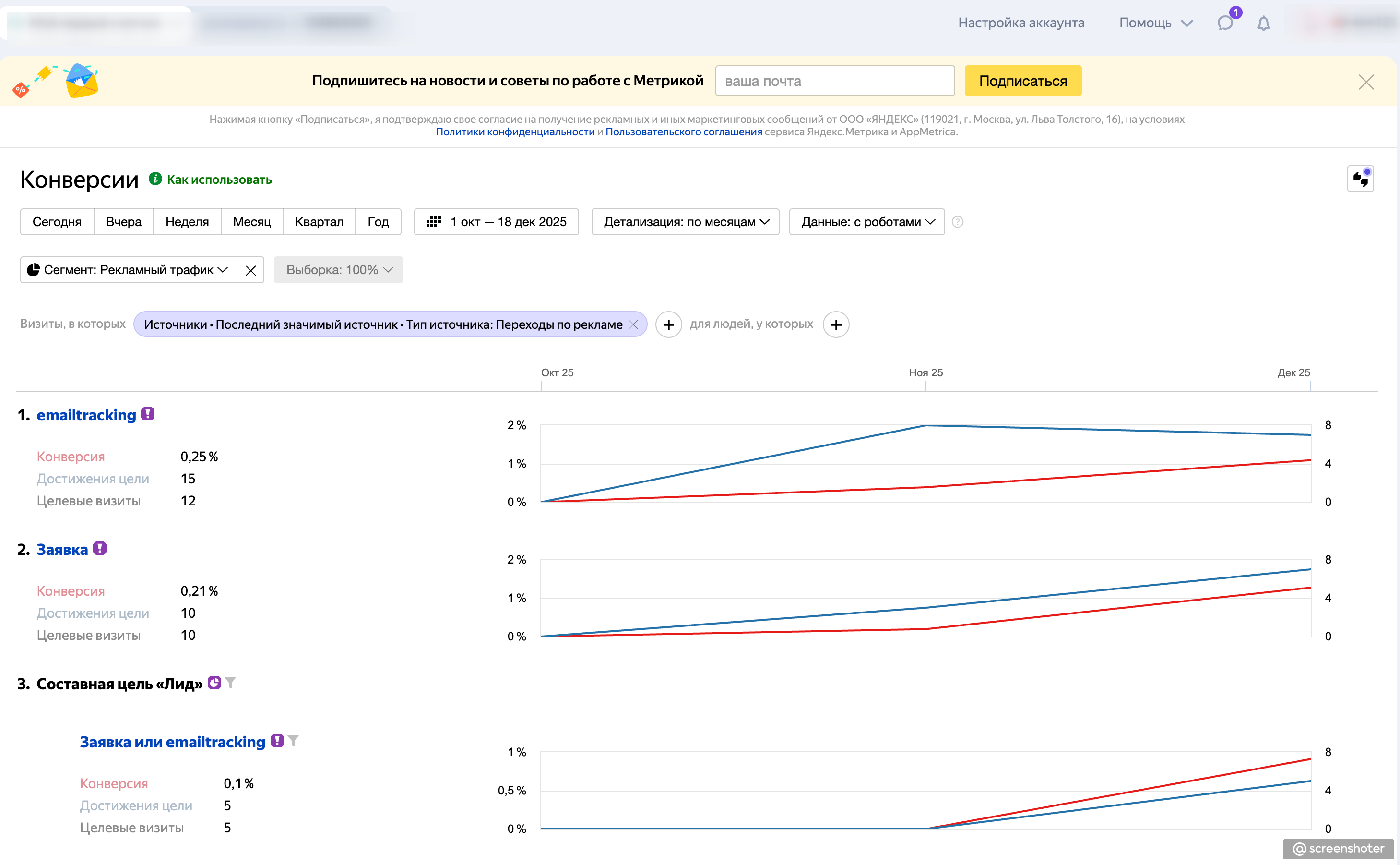Viewport: 1400px width, 865px height.
Task: Click the purple badge next to emailtracking goal
Action: coord(148,414)
